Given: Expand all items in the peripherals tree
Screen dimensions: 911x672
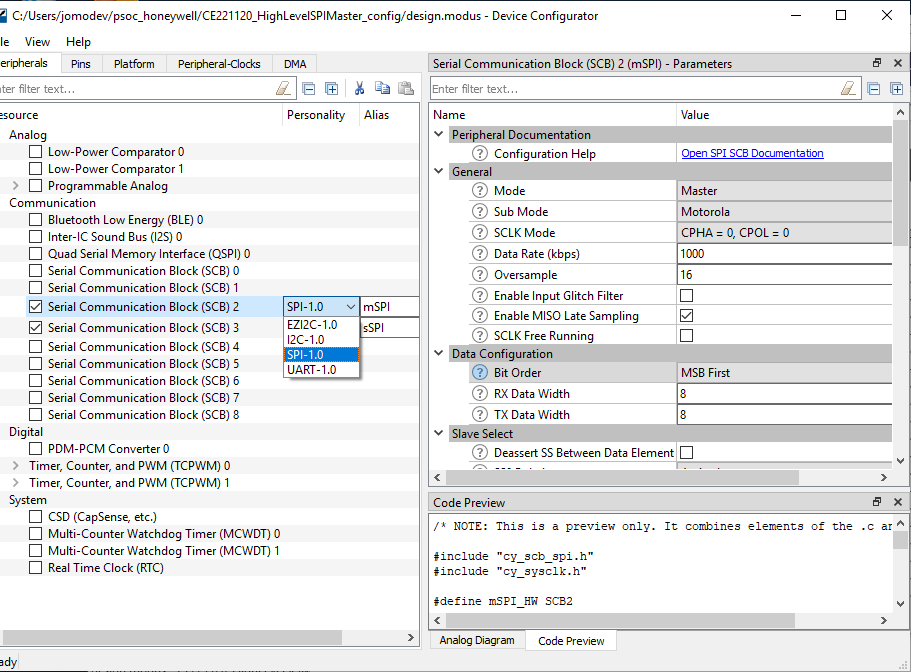Looking at the screenshot, I should pos(331,88).
